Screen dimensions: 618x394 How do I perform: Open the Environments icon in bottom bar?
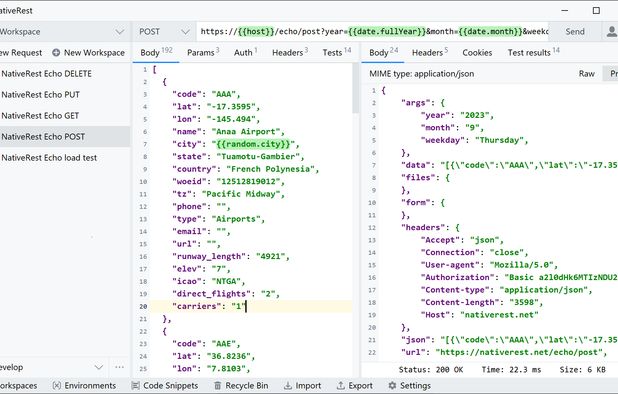57,385
